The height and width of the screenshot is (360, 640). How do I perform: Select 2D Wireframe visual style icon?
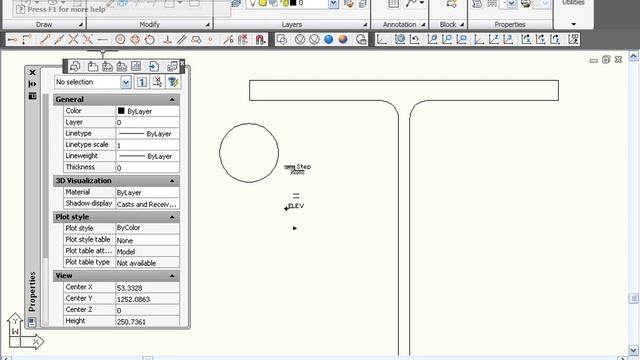click(282, 40)
